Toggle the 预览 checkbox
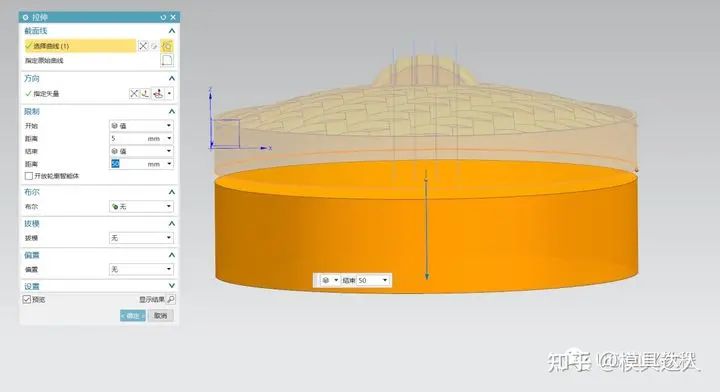 (x=27, y=299)
